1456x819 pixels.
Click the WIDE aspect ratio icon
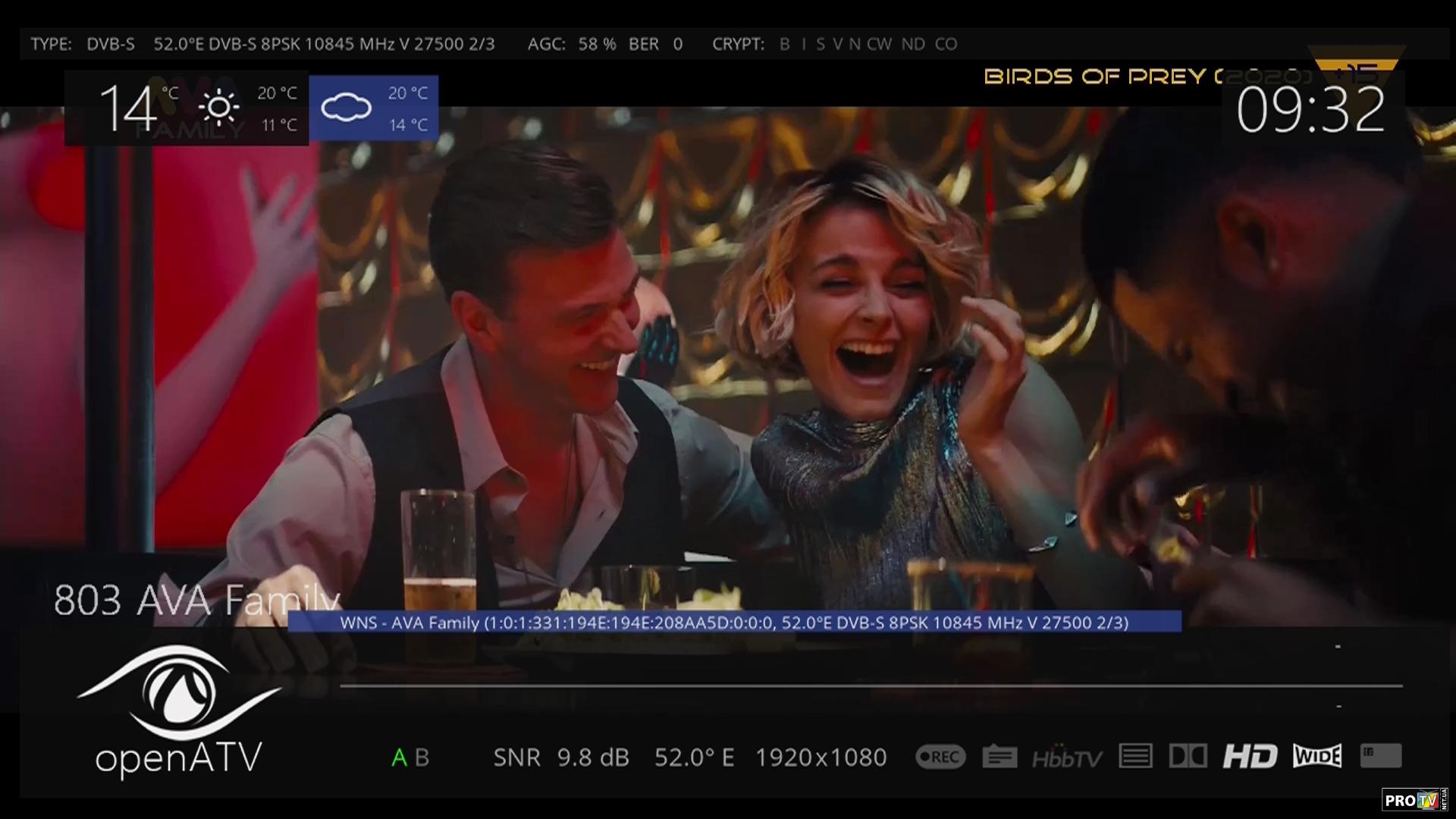tap(1317, 756)
